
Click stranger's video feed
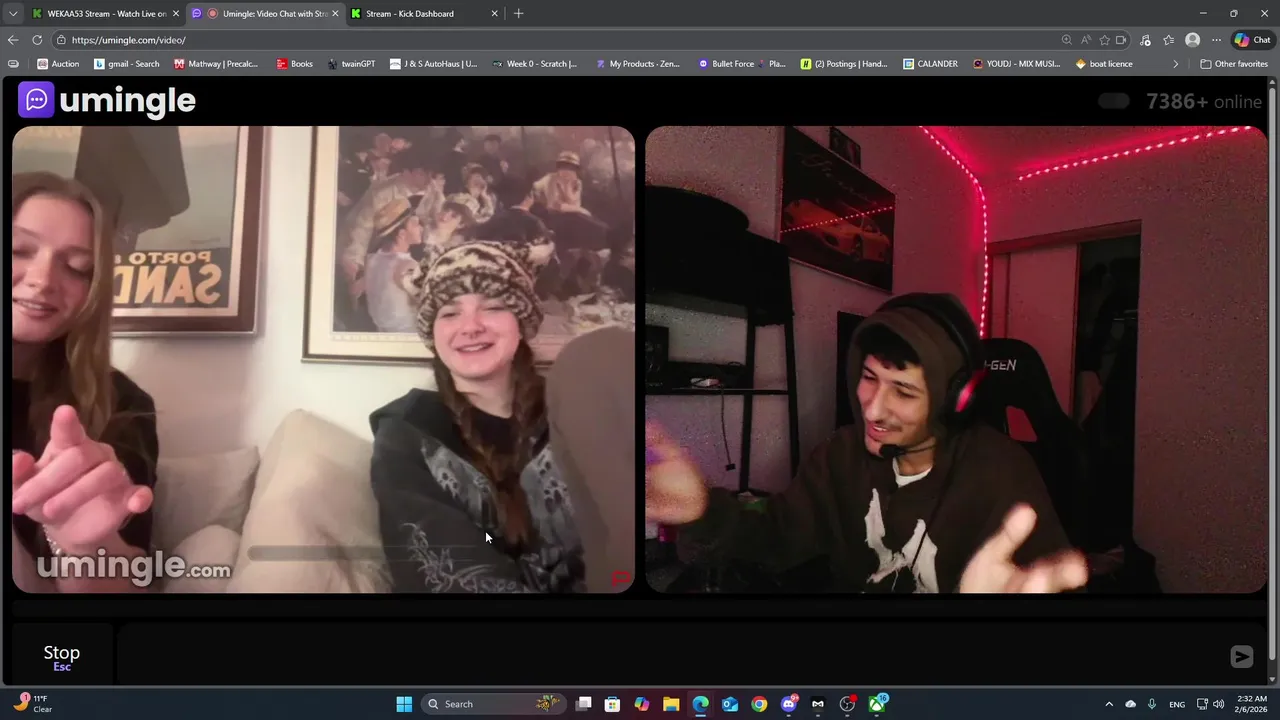[x=323, y=359]
